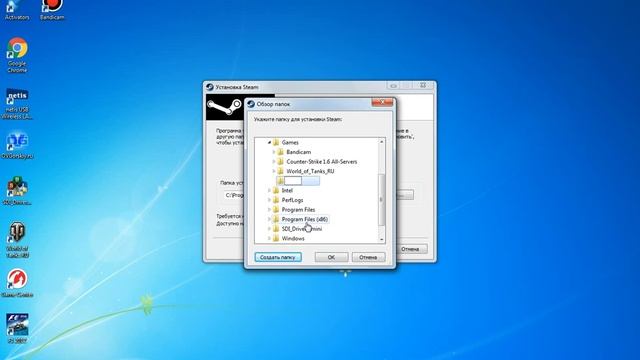Collapse the Games folder node

[269, 142]
